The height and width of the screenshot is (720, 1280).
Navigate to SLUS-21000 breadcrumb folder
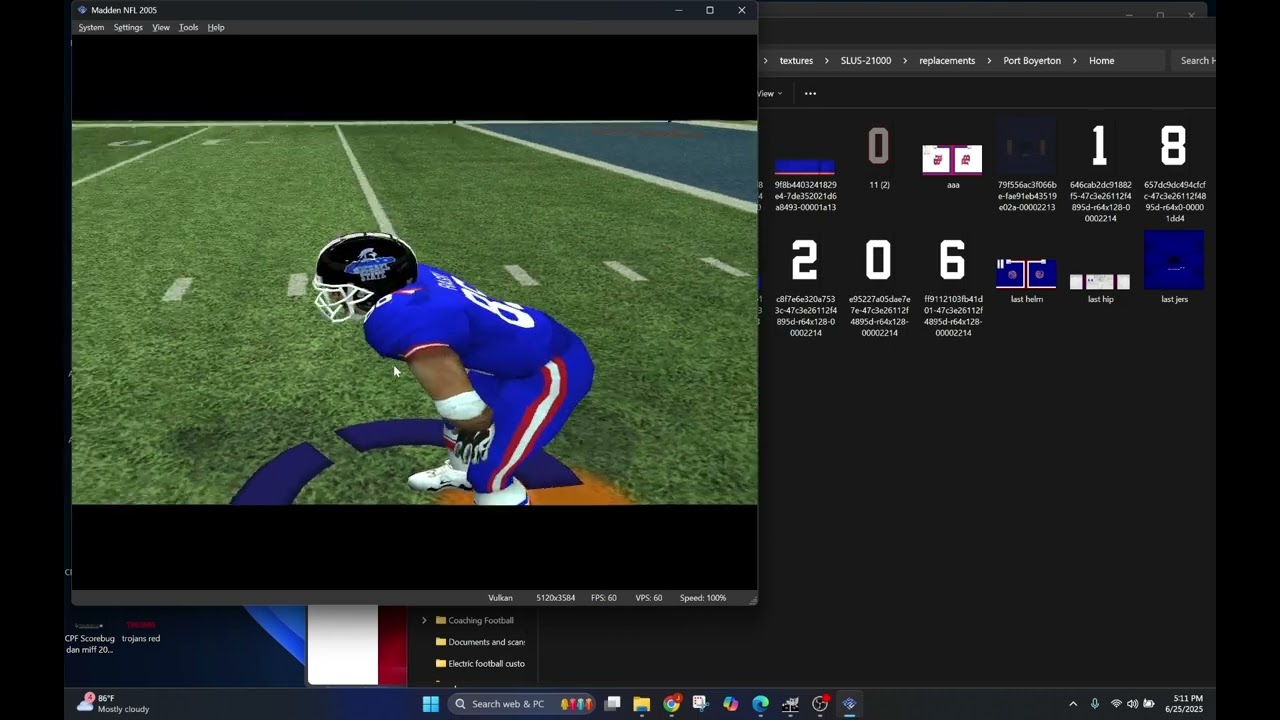coord(866,61)
